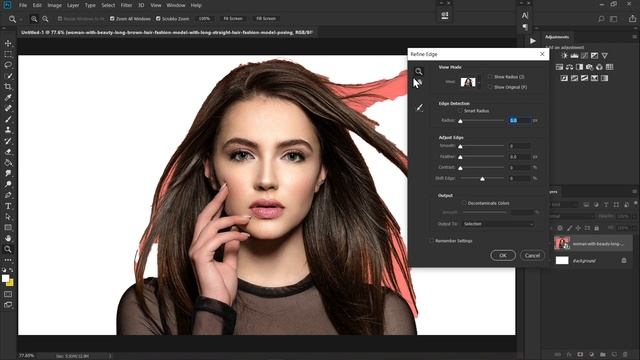Open the Filter menu

126,5
